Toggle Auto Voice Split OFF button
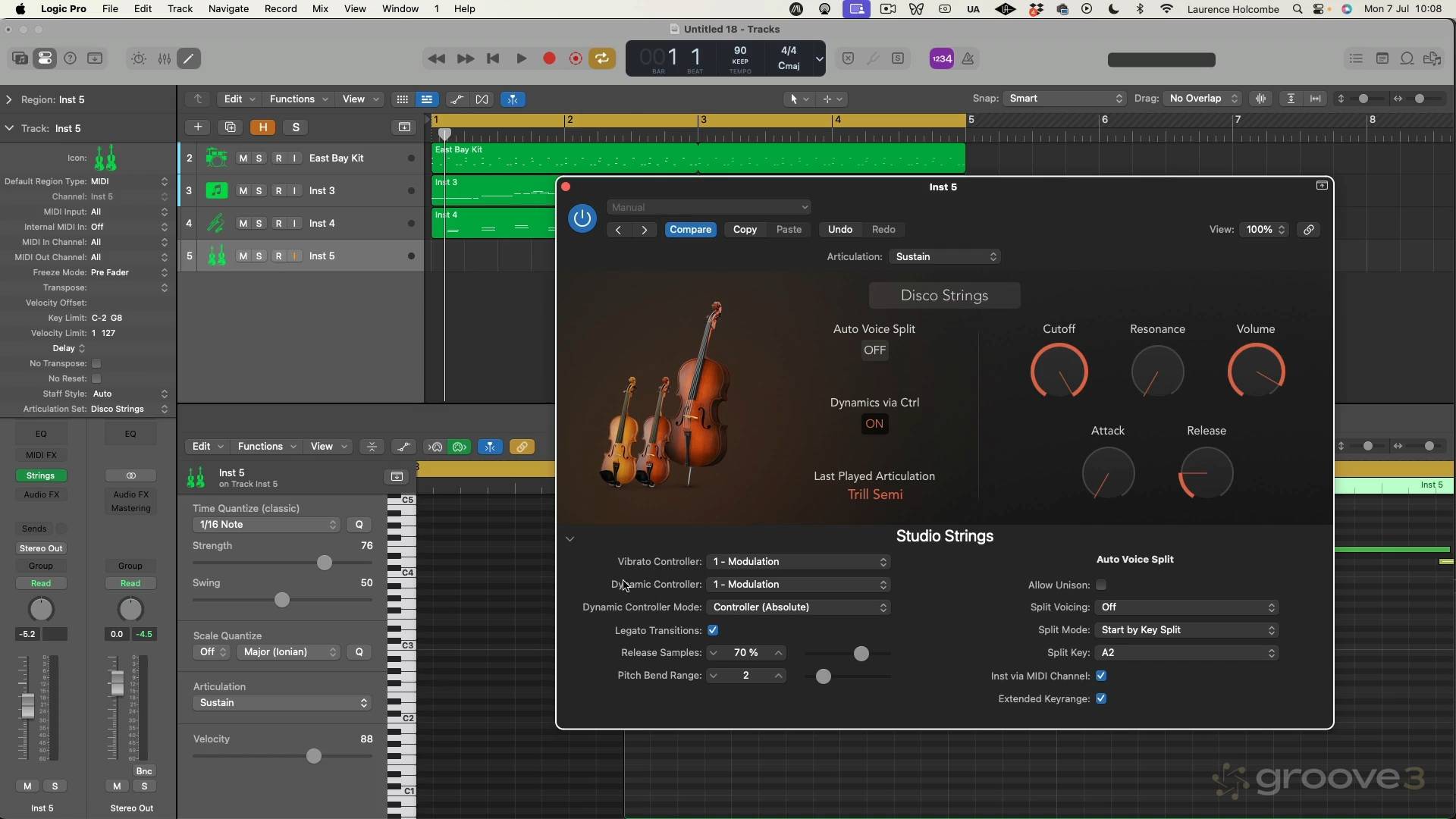This screenshot has width=1456, height=819. point(874,350)
